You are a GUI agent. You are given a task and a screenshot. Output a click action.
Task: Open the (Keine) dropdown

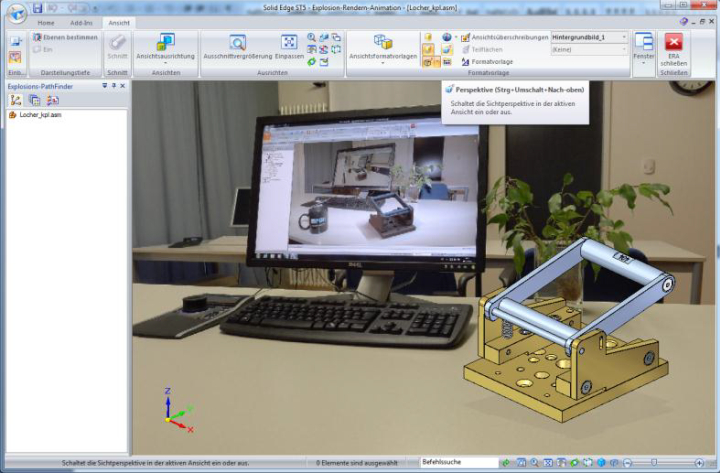624,49
